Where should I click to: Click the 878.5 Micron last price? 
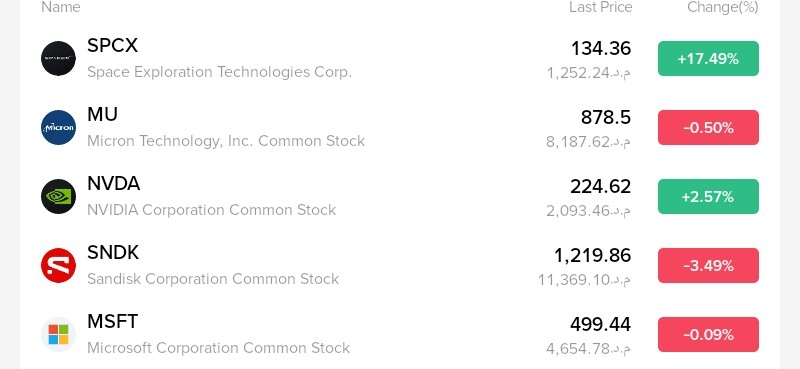606,117
